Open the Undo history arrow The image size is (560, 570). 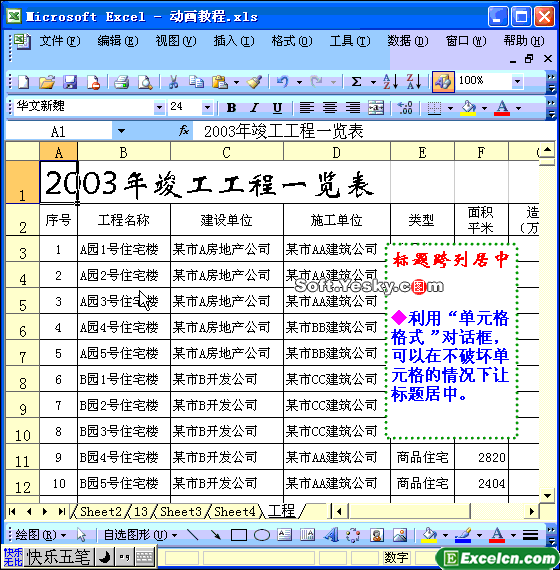[x=299, y=83]
